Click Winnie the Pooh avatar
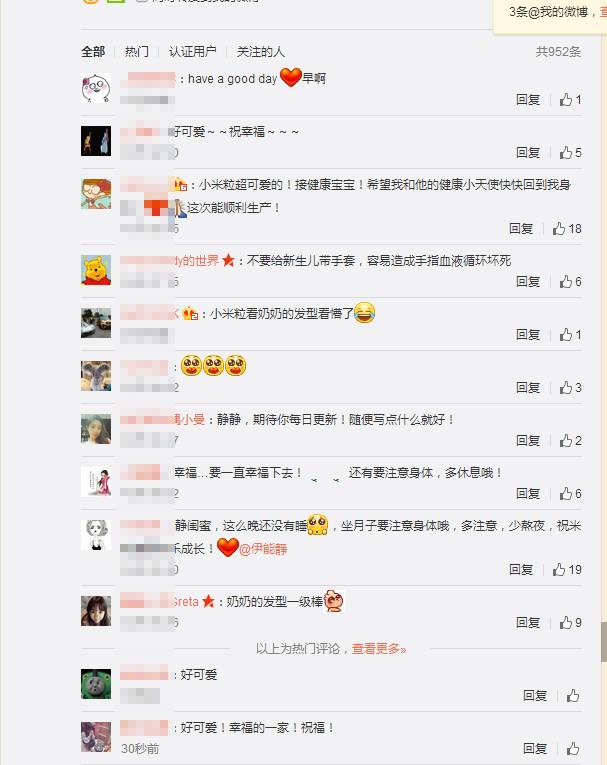 (96, 270)
